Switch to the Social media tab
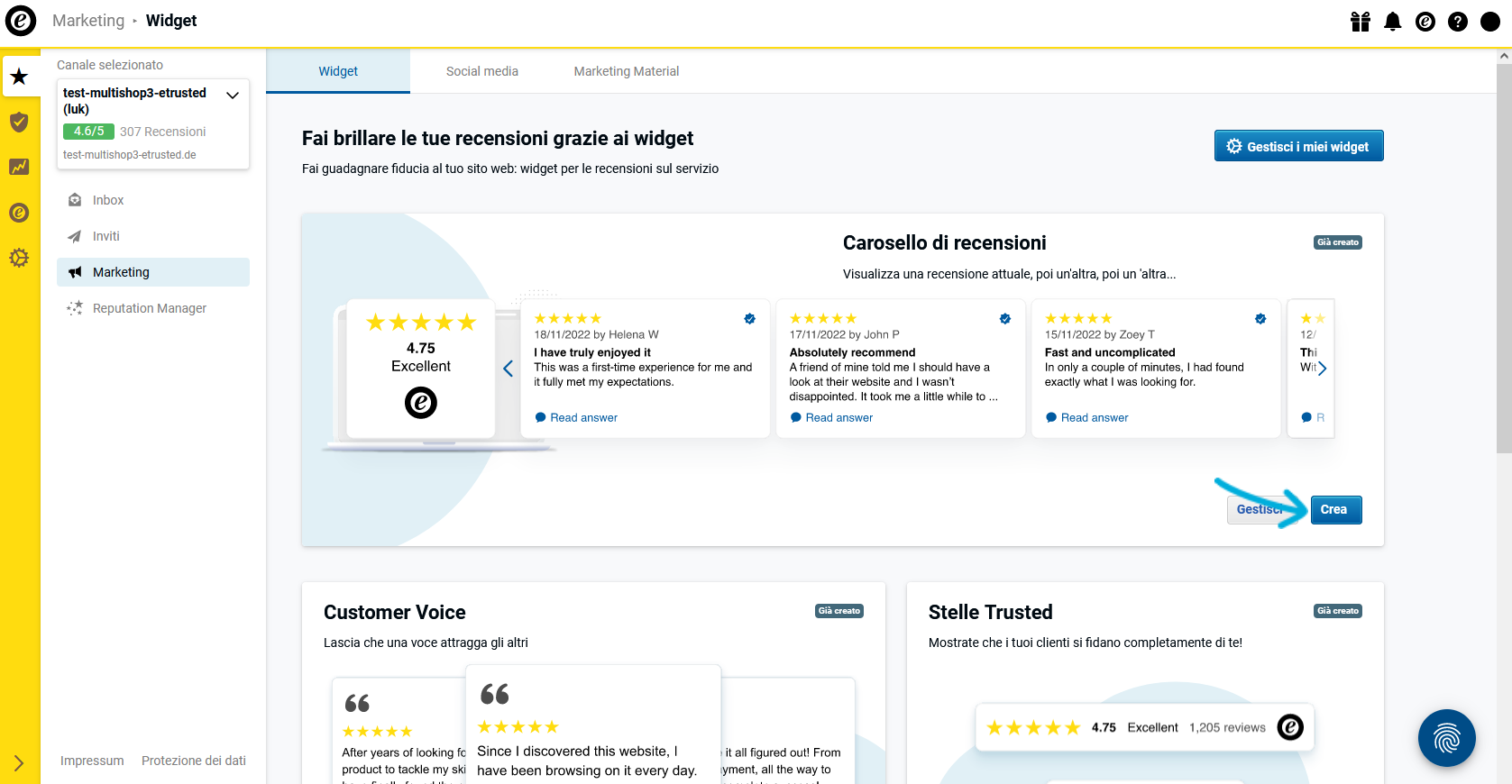The width and height of the screenshot is (1512, 784). click(x=482, y=71)
